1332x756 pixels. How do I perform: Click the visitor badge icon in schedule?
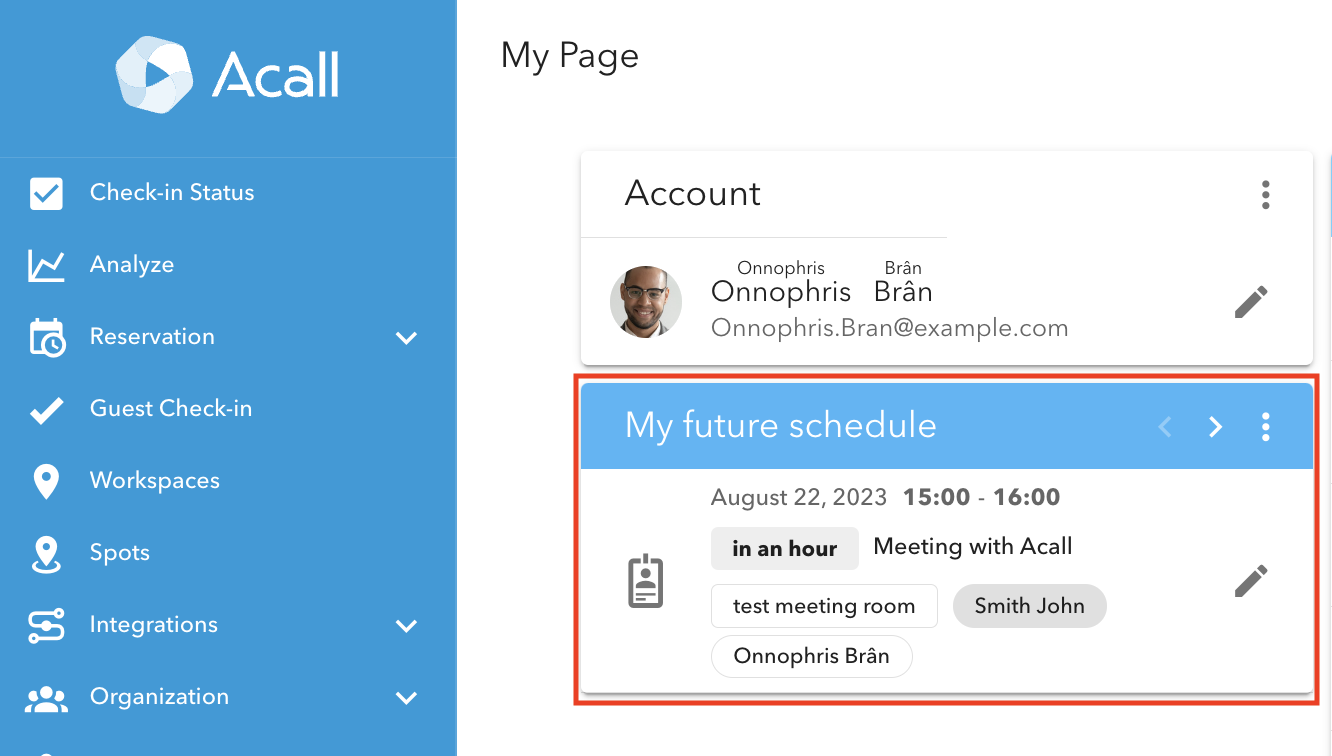pyautogui.click(x=646, y=581)
